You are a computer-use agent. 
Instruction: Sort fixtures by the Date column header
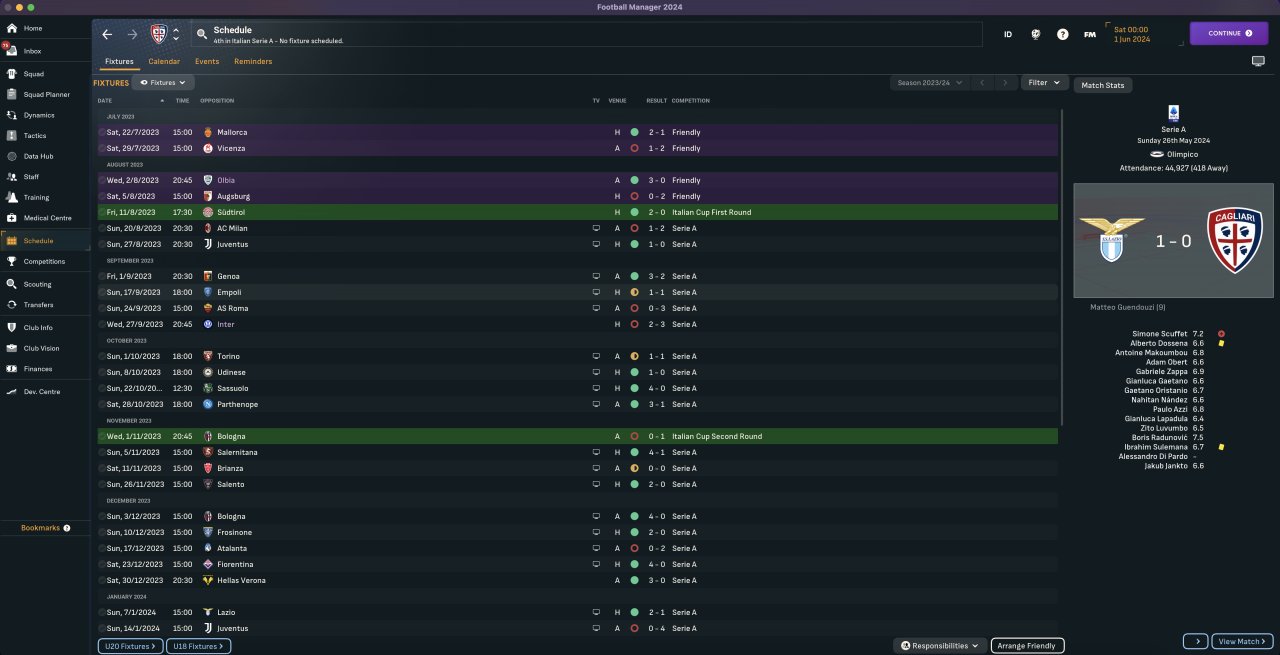[105, 100]
